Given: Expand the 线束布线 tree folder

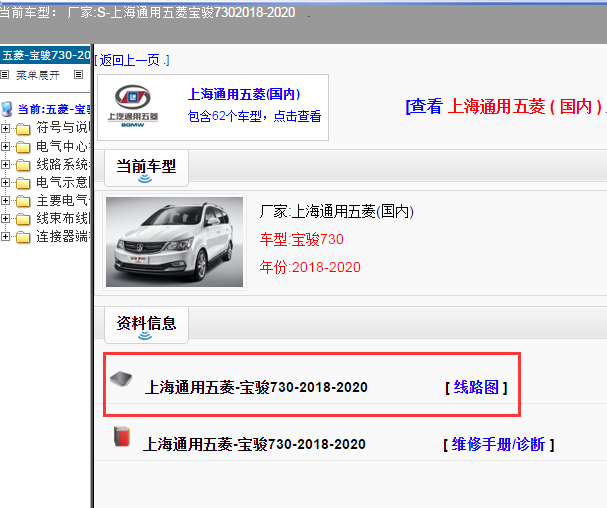Looking at the screenshot, I should pyautogui.click(x=5, y=218).
